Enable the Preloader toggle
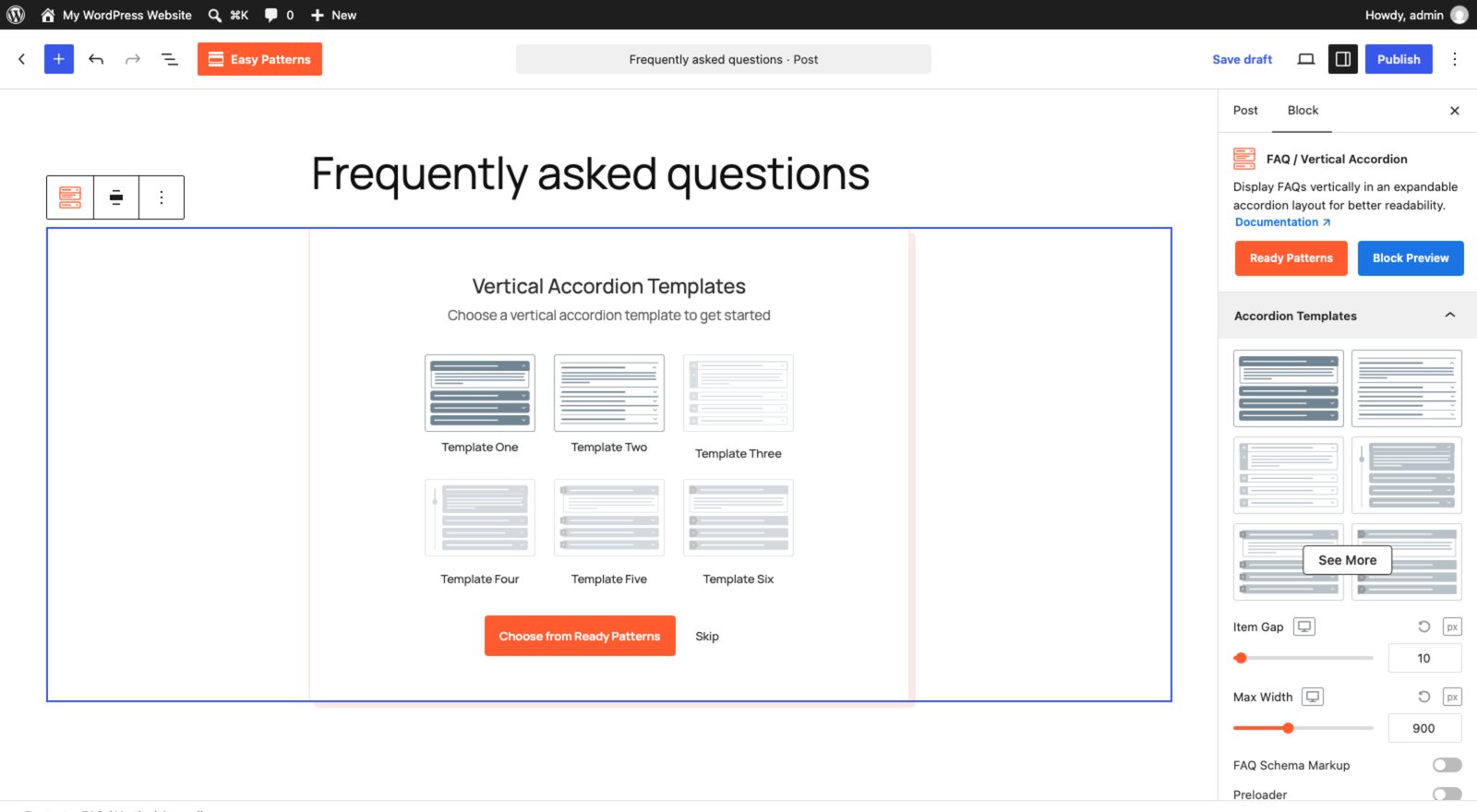Screen dimensions: 1477x812 (x=1447, y=794)
